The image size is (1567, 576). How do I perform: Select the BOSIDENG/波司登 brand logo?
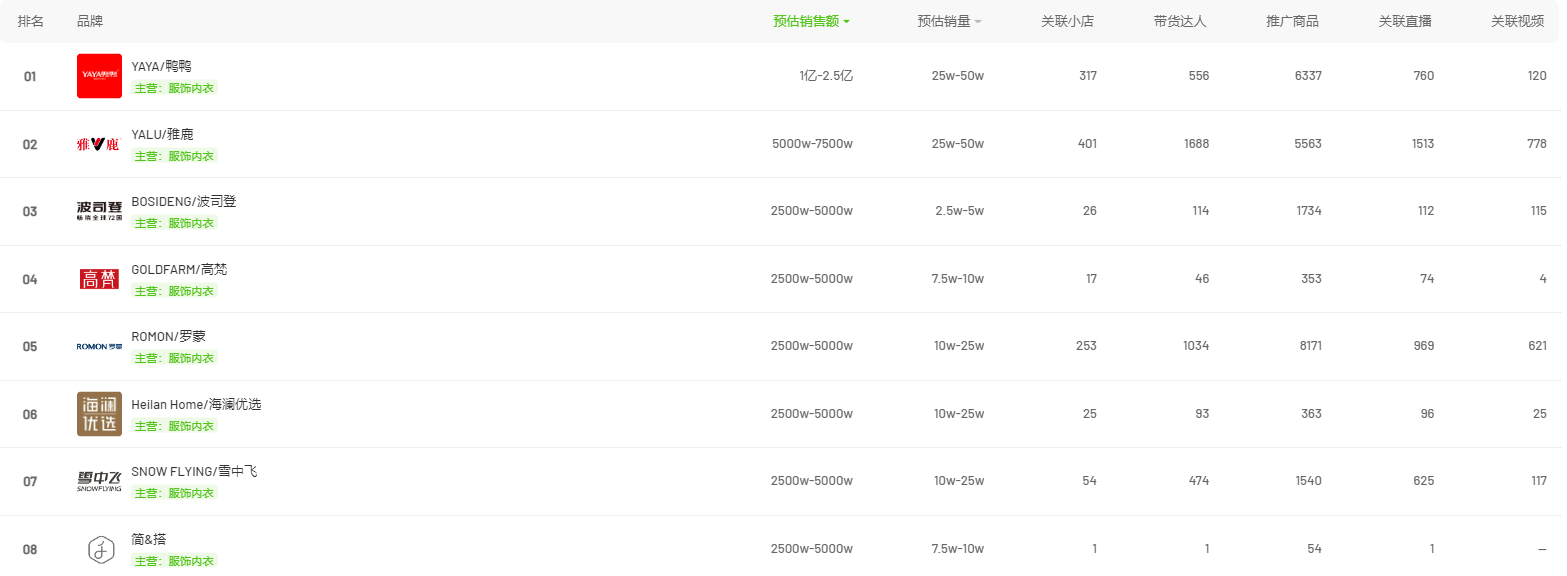pos(99,211)
